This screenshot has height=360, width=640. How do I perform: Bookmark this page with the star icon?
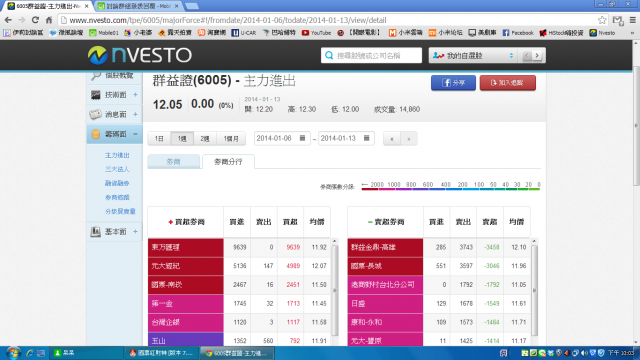pyautogui.click(x=602, y=20)
